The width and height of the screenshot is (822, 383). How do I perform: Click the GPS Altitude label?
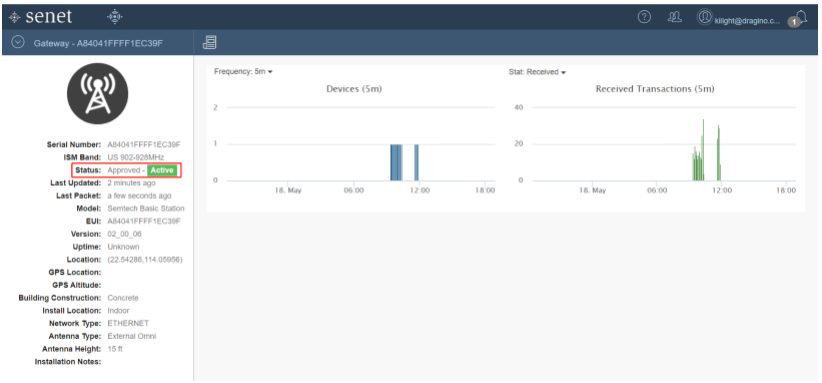pyautogui.click(x=77, y=286)
